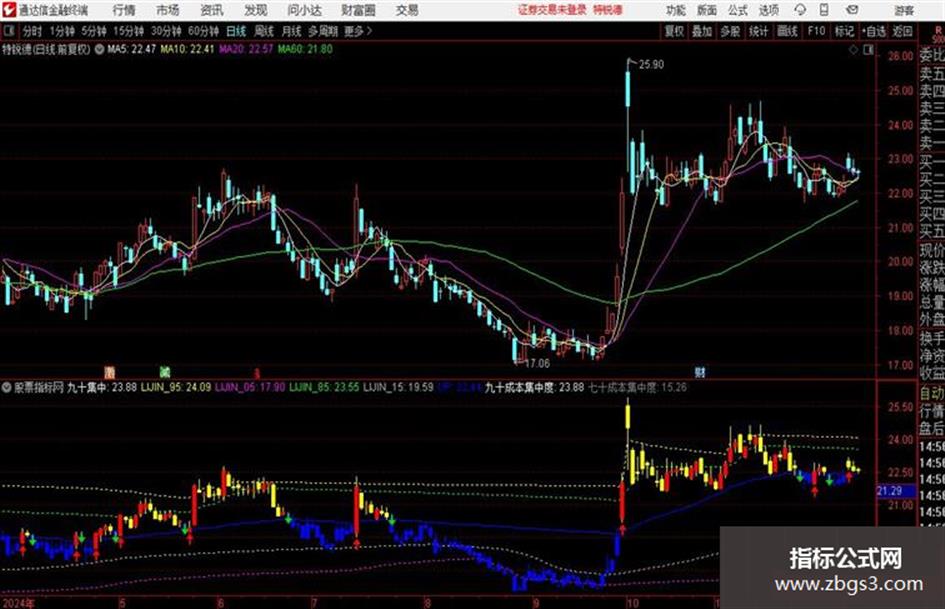Open the F10 company info
The image size is (945, 609).
coord(816,31)
